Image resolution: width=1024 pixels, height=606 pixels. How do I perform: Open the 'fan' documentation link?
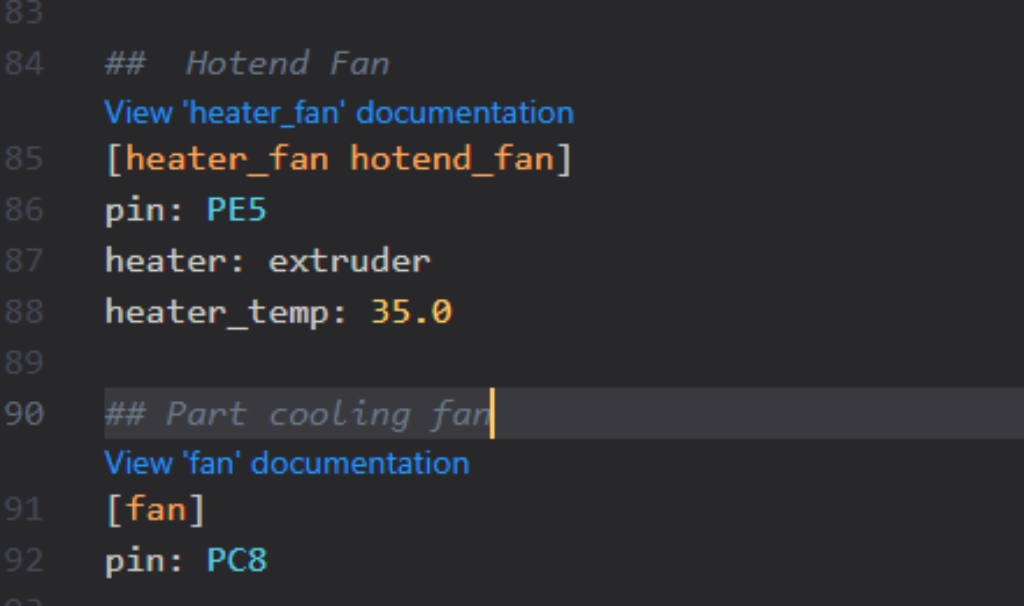[x=287, y=463]
